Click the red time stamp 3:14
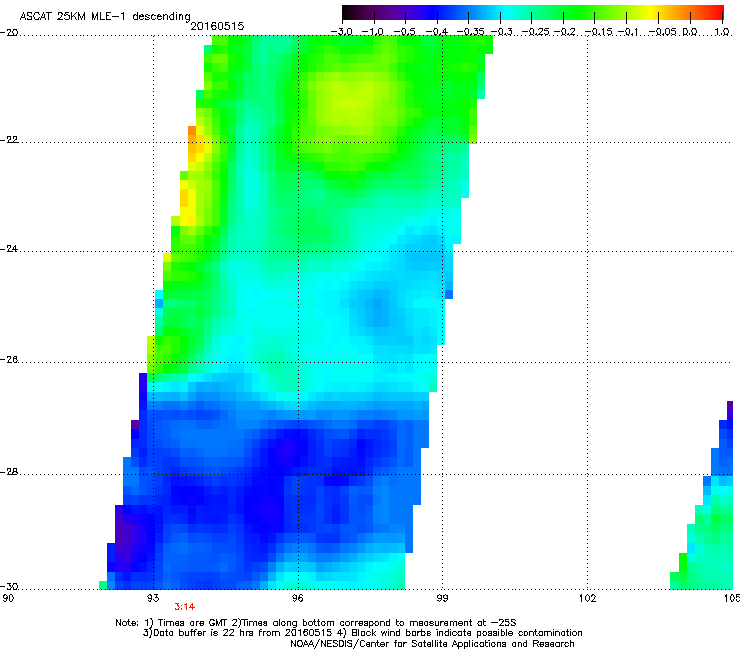This screenshot has height=650, width=740. (185, 607)
